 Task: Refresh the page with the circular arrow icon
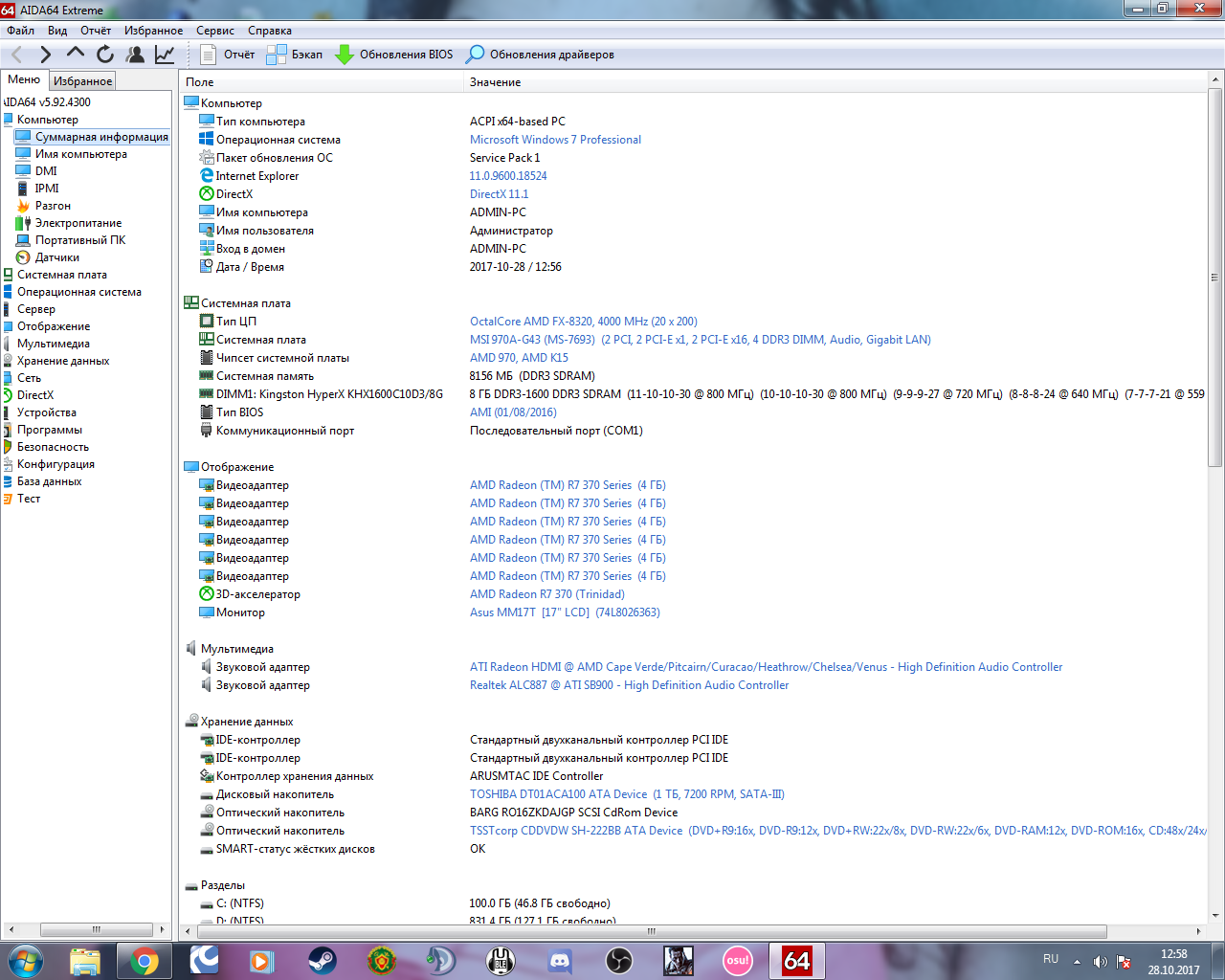[x=105, y=55]
